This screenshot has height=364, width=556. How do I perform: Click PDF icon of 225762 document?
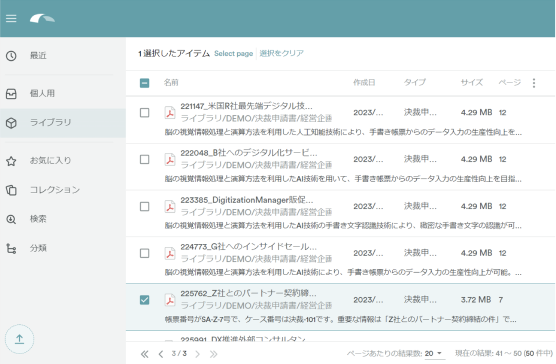(x=170, y=300)
